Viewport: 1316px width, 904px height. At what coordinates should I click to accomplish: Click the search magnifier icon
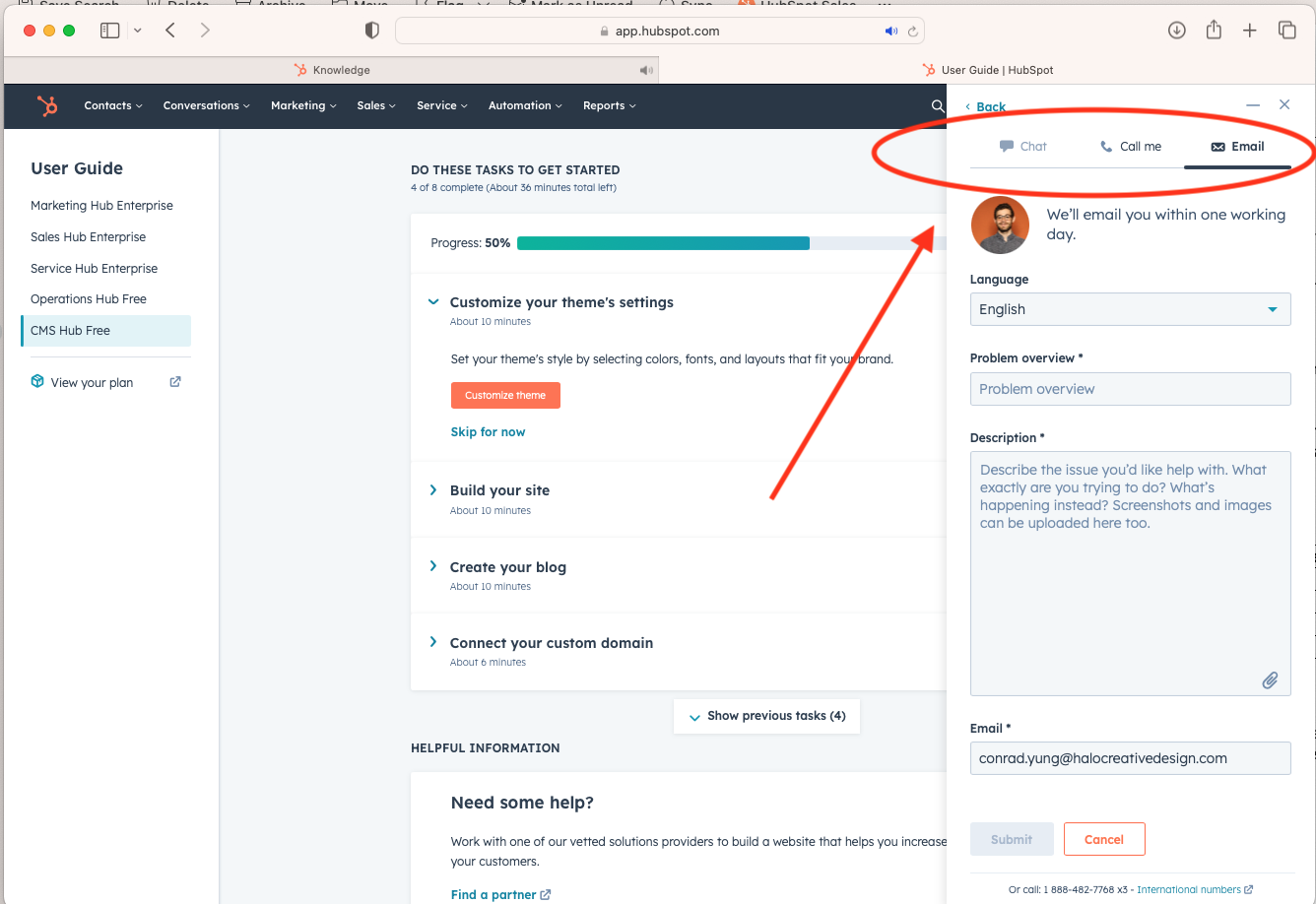[x=937, y=106]
